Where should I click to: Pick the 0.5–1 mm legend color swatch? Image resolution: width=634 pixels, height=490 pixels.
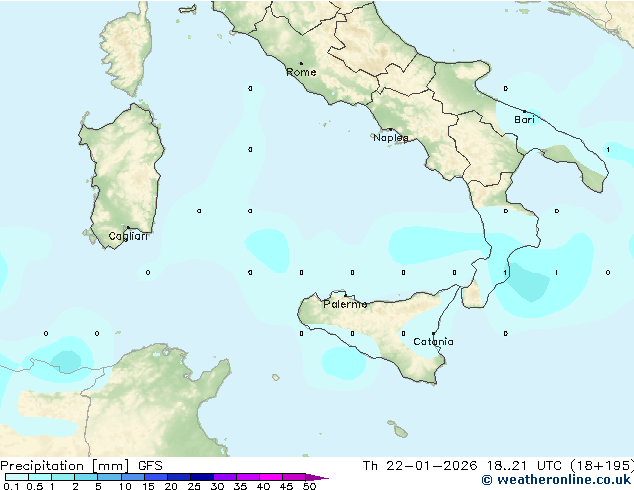pos(40,477)
